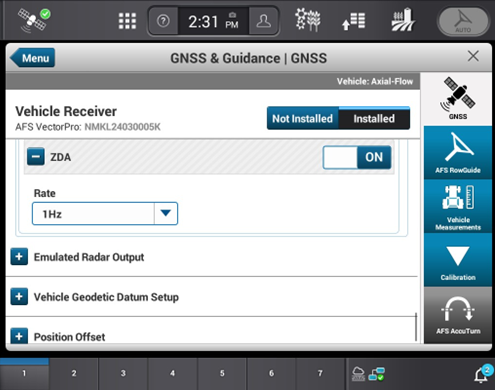Open the AFS AccuTurn tab
The image size is (495, 390).
click(x=458, y=315)
